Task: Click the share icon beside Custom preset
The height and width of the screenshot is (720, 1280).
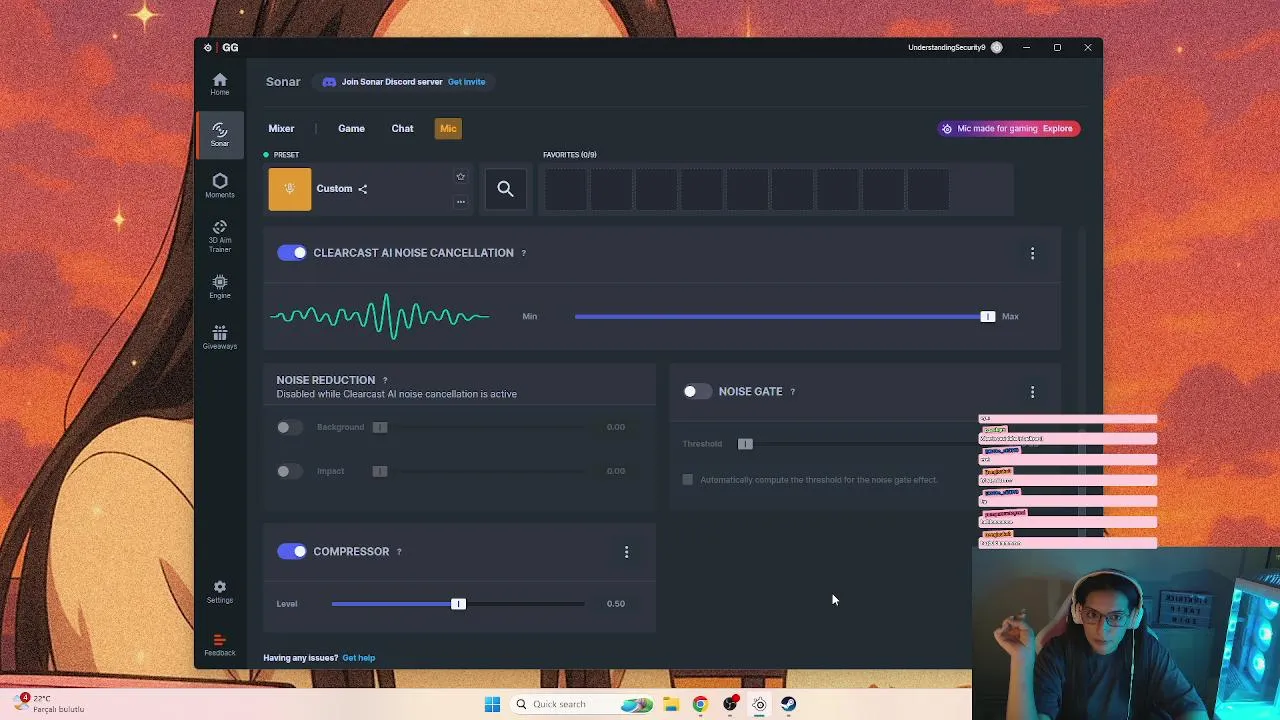Action: pos(363,189)
